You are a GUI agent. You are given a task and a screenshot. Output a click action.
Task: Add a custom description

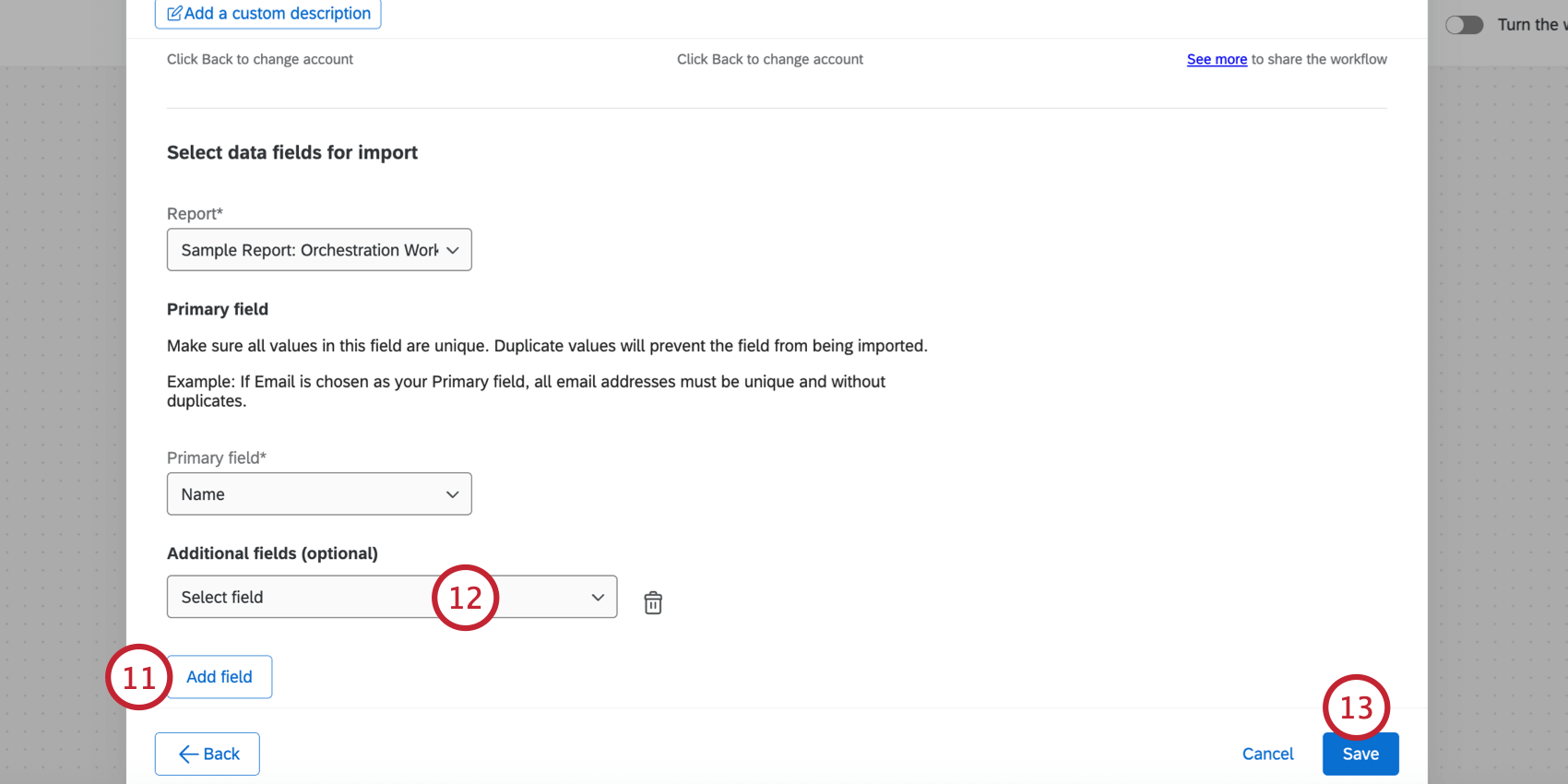click(277, 14)
